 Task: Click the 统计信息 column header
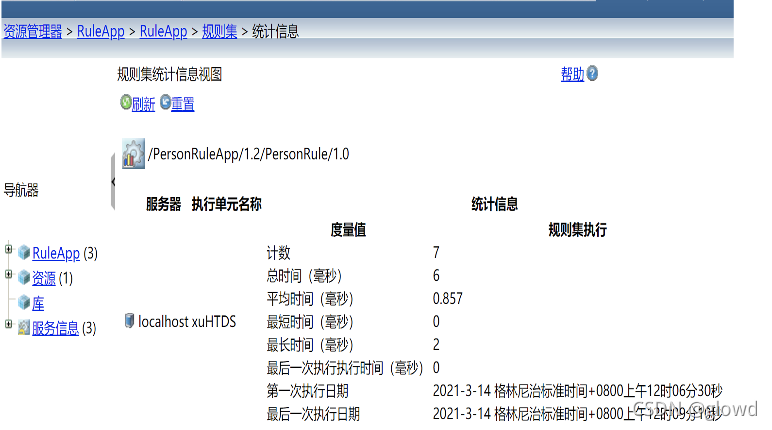494,204
